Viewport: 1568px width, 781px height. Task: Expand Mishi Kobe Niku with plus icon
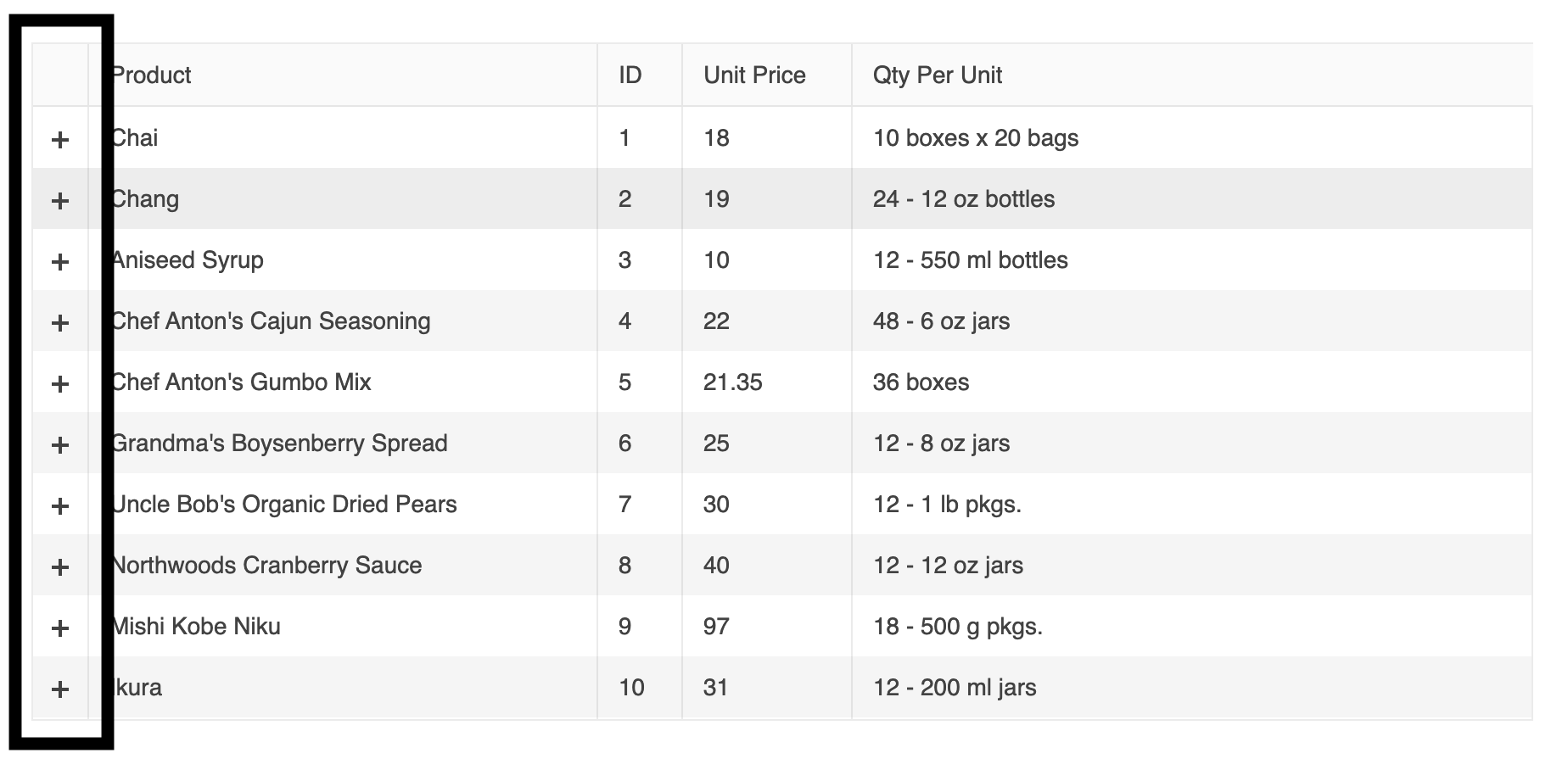[60, 628]
